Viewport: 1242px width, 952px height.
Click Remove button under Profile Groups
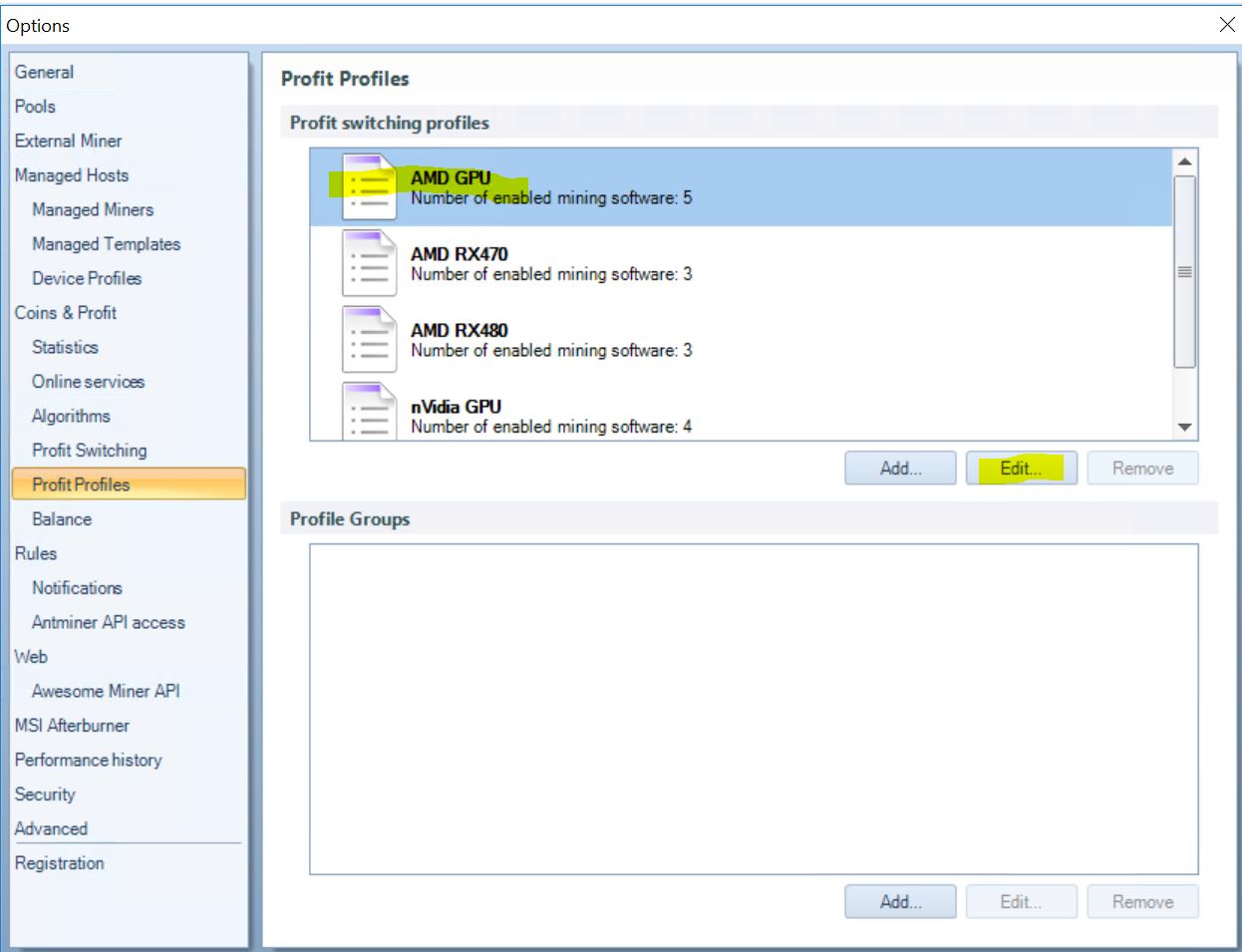pos(1142,902)
